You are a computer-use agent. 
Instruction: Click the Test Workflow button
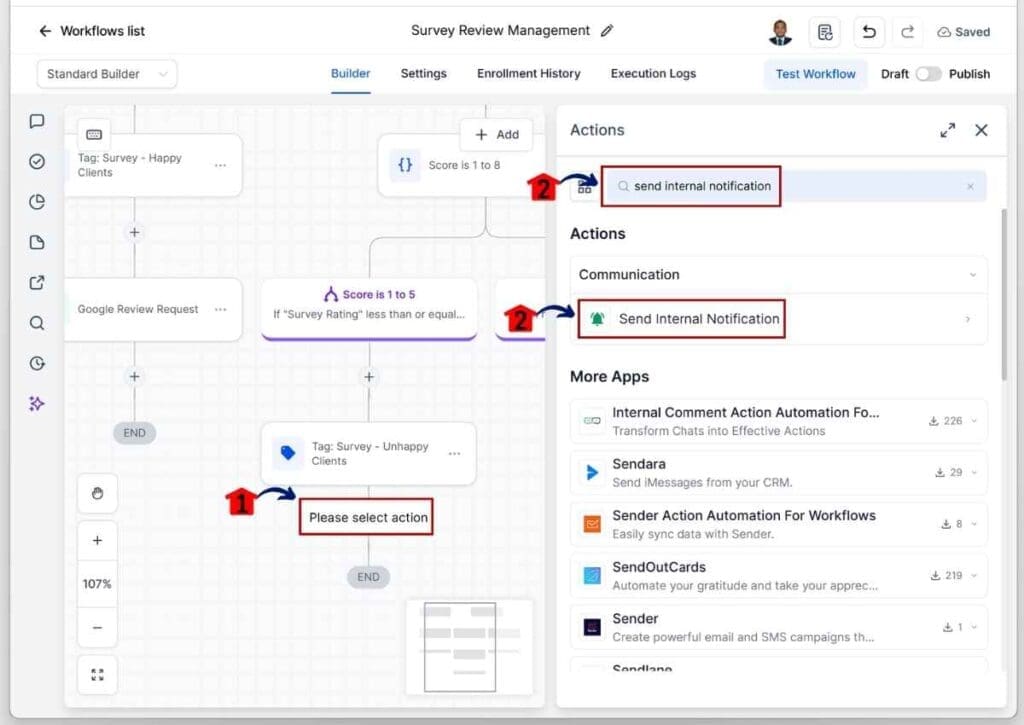815,74
